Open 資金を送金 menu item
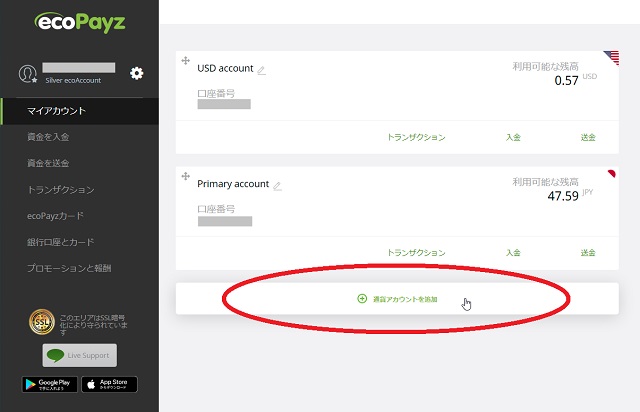The image size is (640, 412). [48, 163]
